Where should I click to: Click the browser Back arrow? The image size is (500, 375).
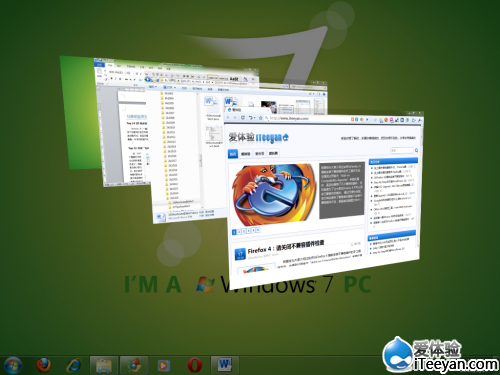click(228, 117)
